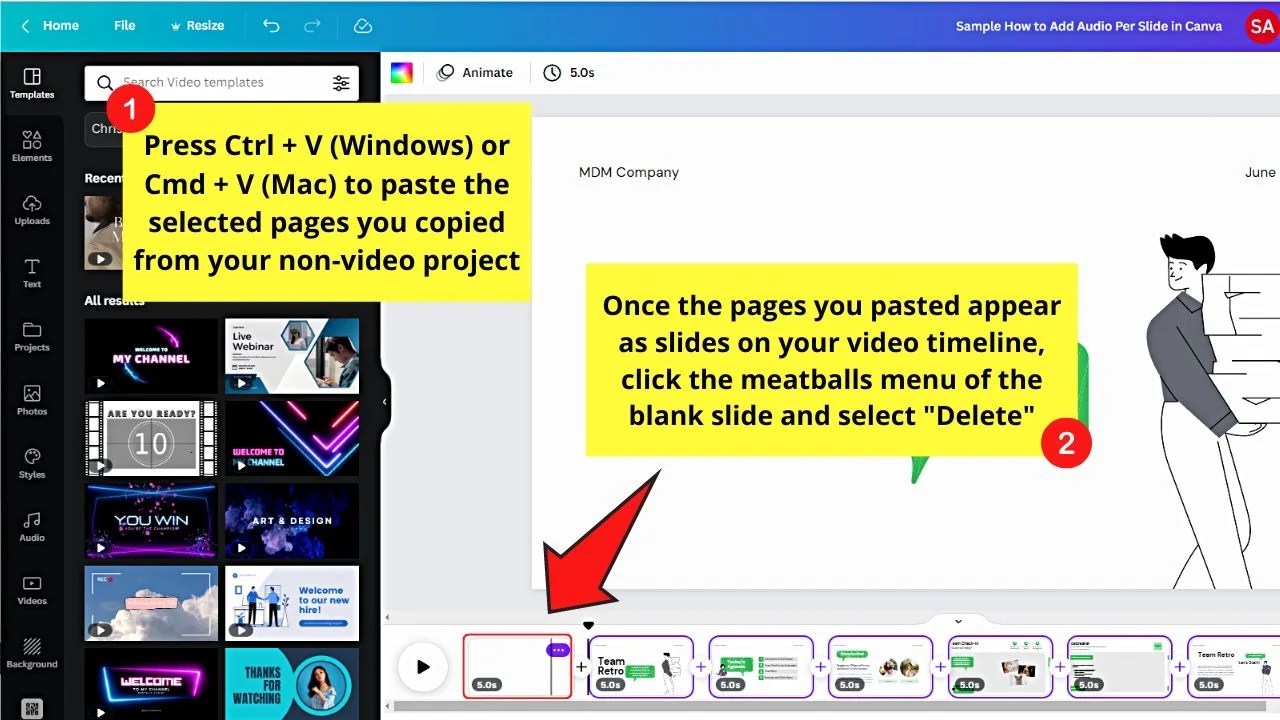Open the Videos panel

pyautogui.click(x=31, y=590)
